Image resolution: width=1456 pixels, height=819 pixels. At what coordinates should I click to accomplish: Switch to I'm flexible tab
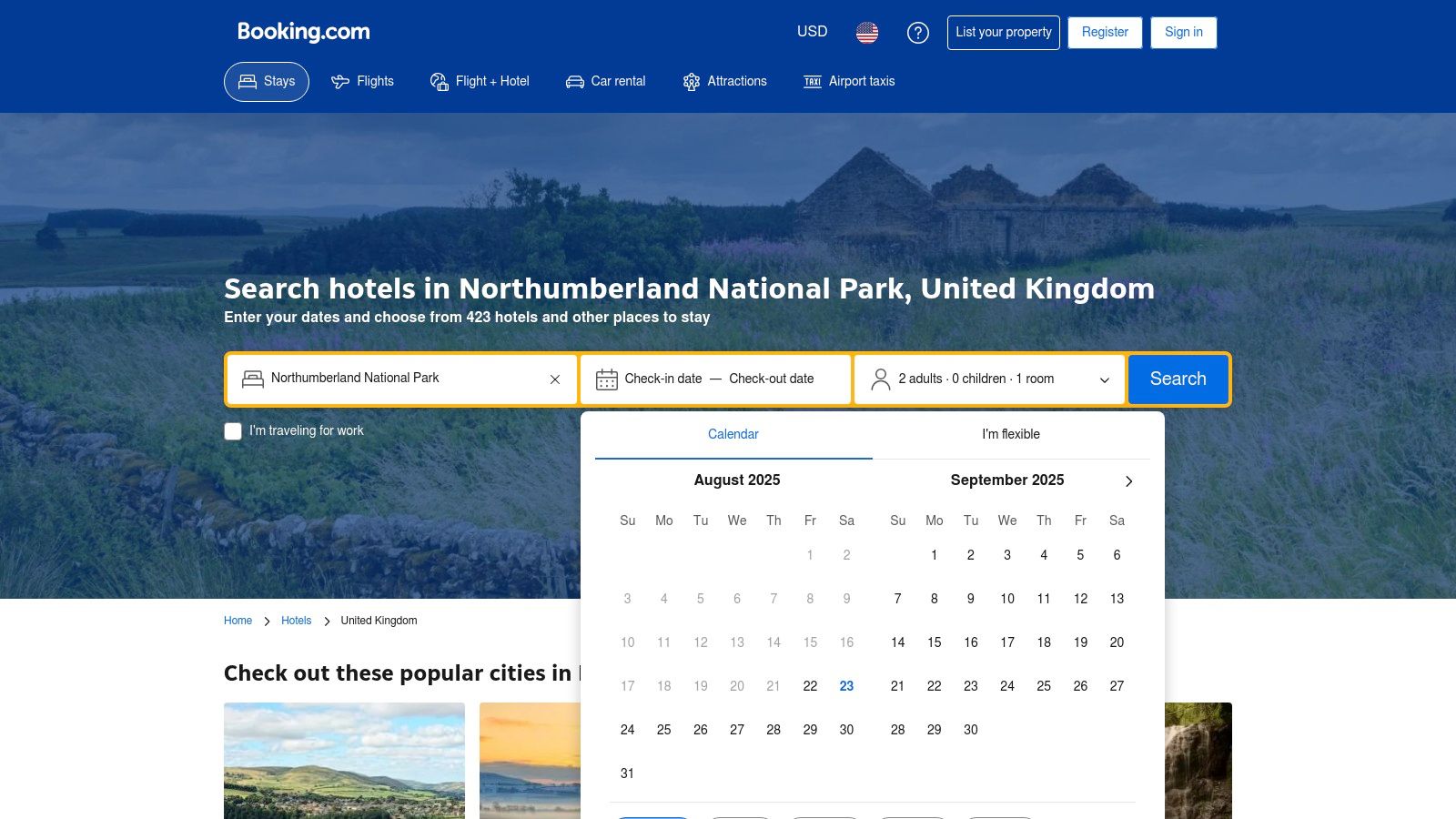[1010, 434]
